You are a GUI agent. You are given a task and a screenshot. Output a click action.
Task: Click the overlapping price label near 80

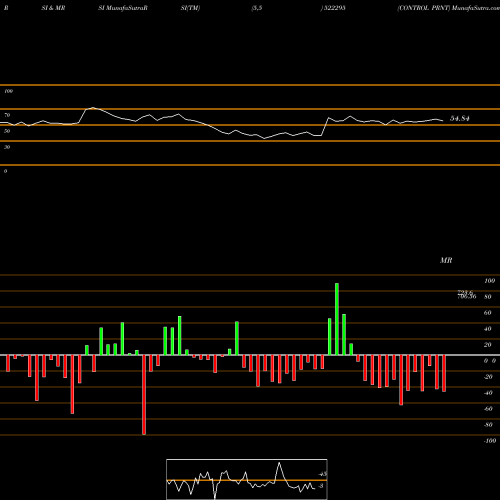pyautogui.click(x=467, y=295)
